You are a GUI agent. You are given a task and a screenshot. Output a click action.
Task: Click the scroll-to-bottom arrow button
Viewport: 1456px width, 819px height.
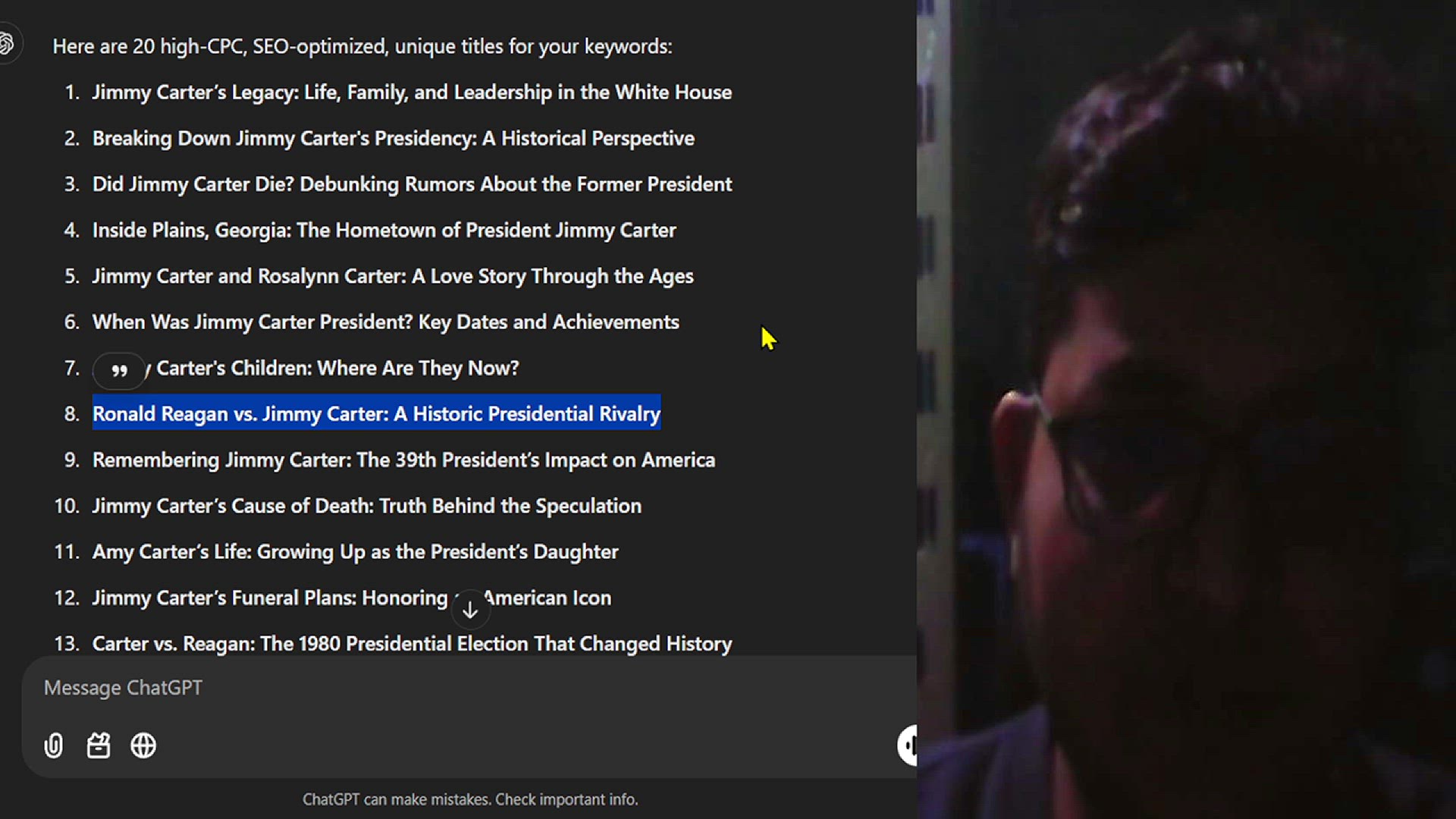470,610
